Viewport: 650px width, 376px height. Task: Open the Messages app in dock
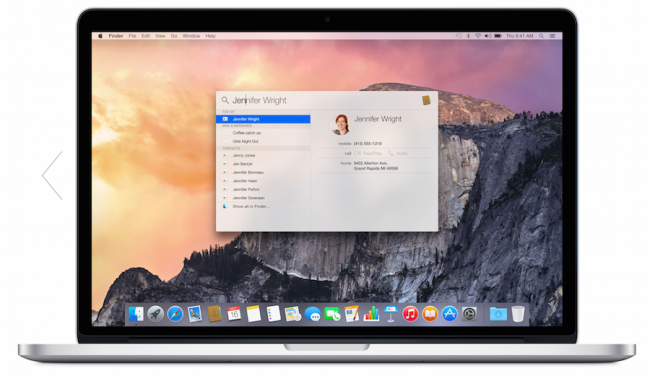point(312,314)
